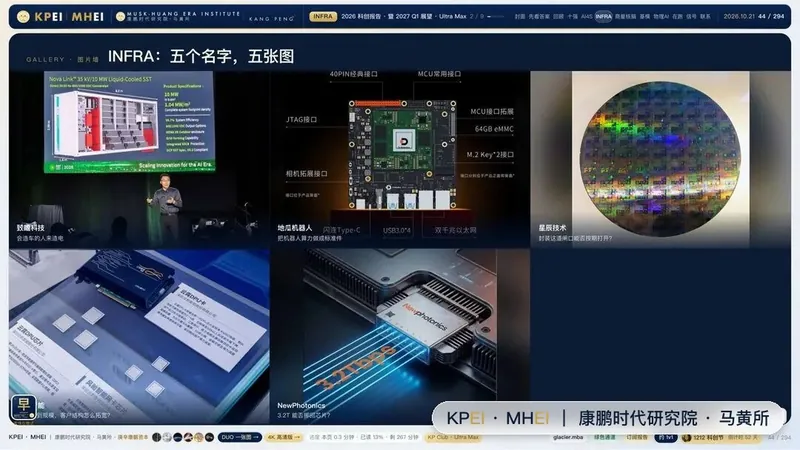Open the 封面 nav tab
The image size is (800, 450).
(x=520, y=16)
